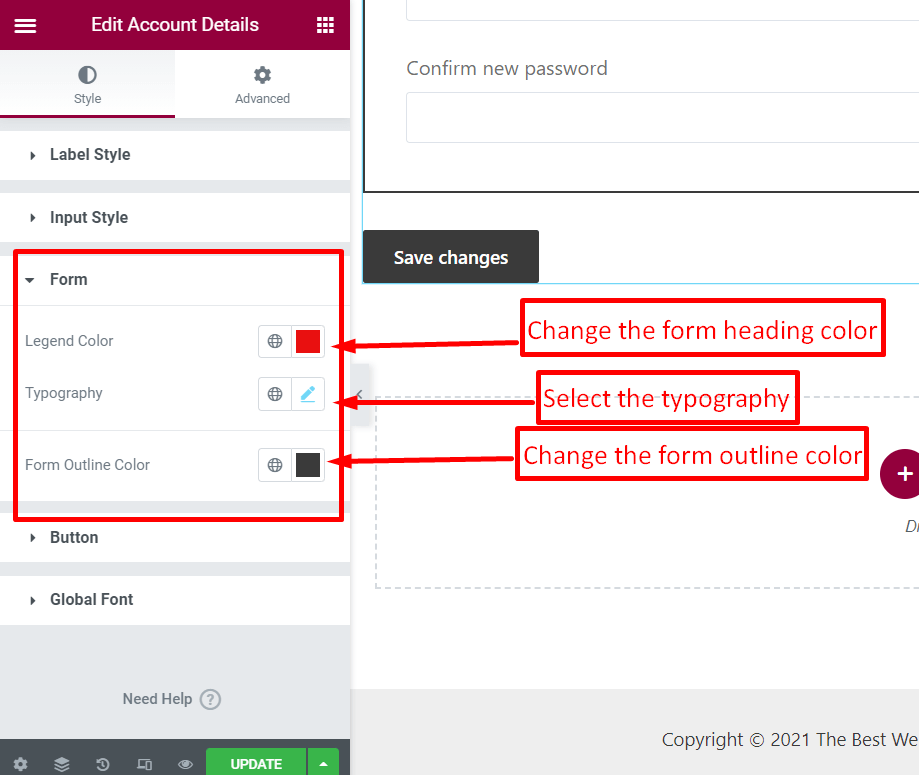This screenshot has width=919, height=775.
Task: Open page Settings with the gear icon
Action: click(21, 763)
